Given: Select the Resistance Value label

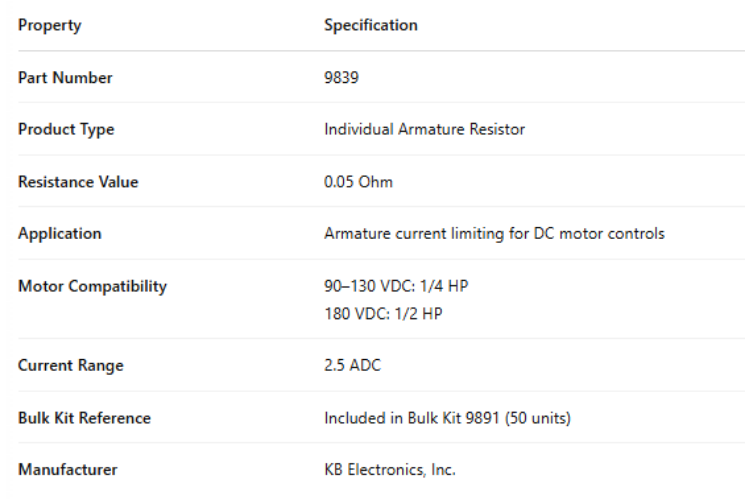Looking at the screenshot, I should coord(78,182).
